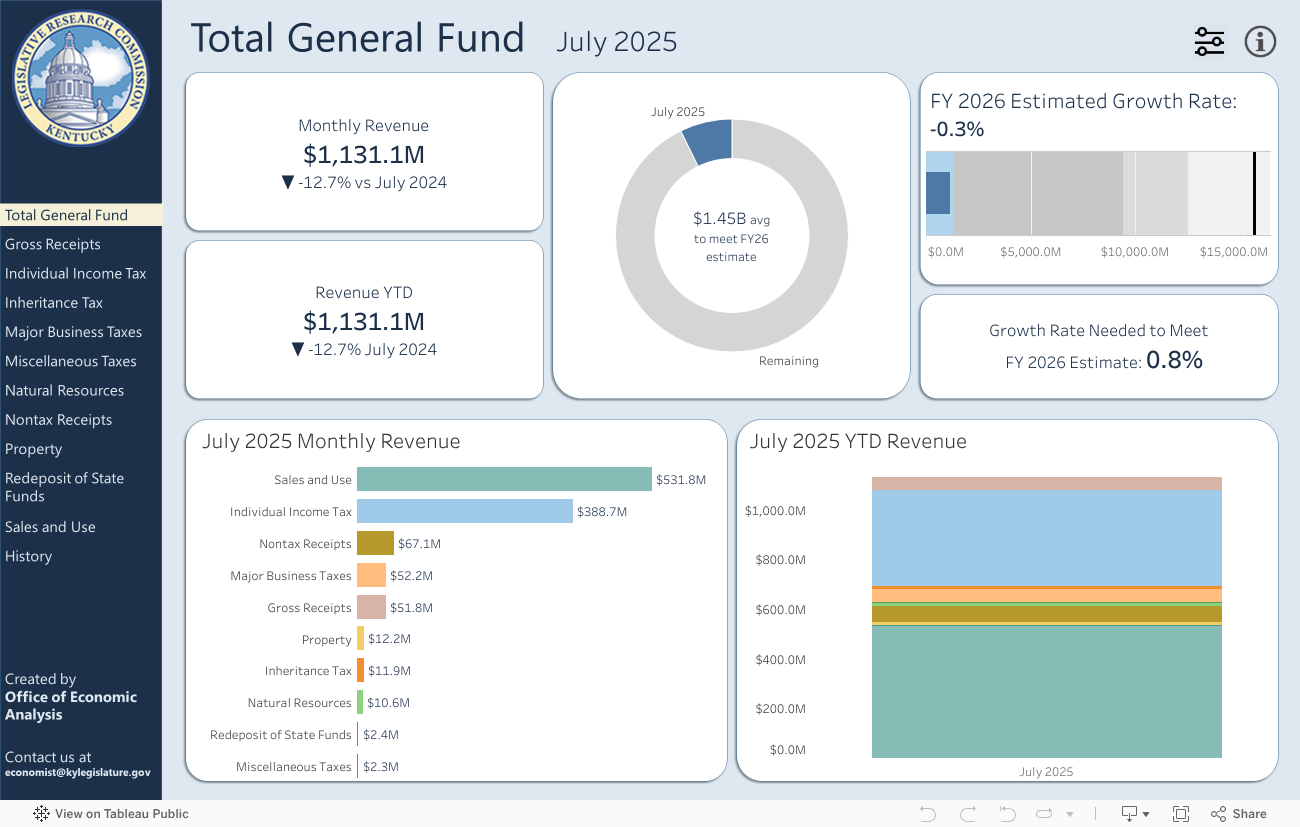Open the Gross Receipts page
1300x827 pixels.
[x=53, y=244]
